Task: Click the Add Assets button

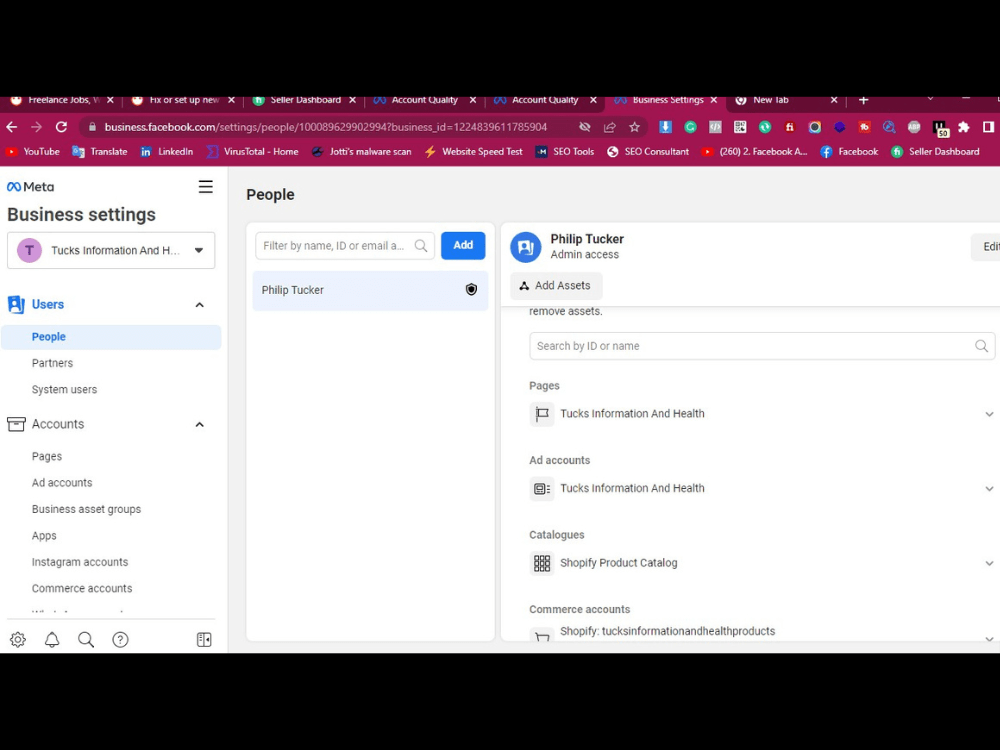Action: pos(555,286)
